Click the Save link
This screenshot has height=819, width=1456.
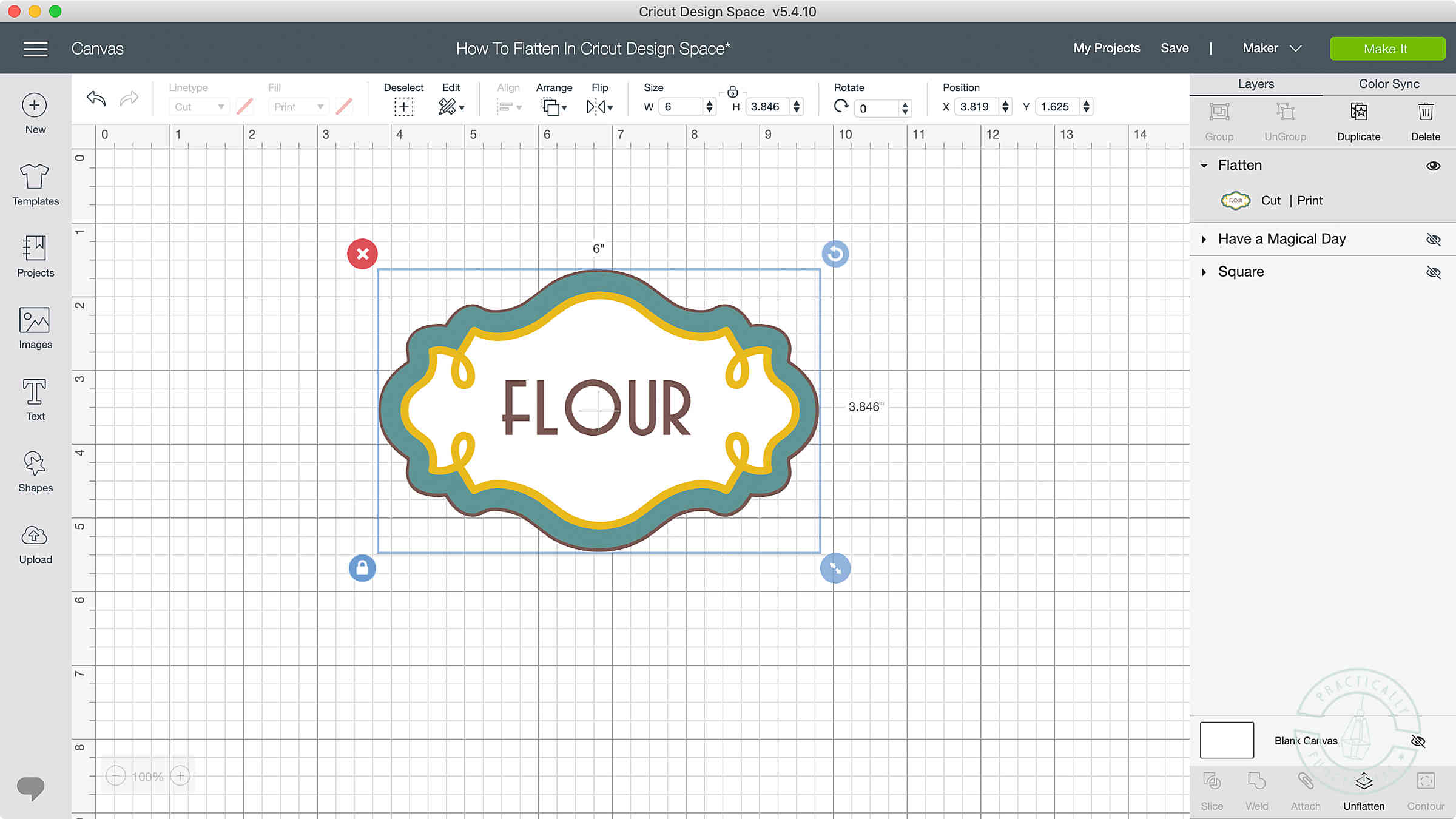[x=1175, y=49]
